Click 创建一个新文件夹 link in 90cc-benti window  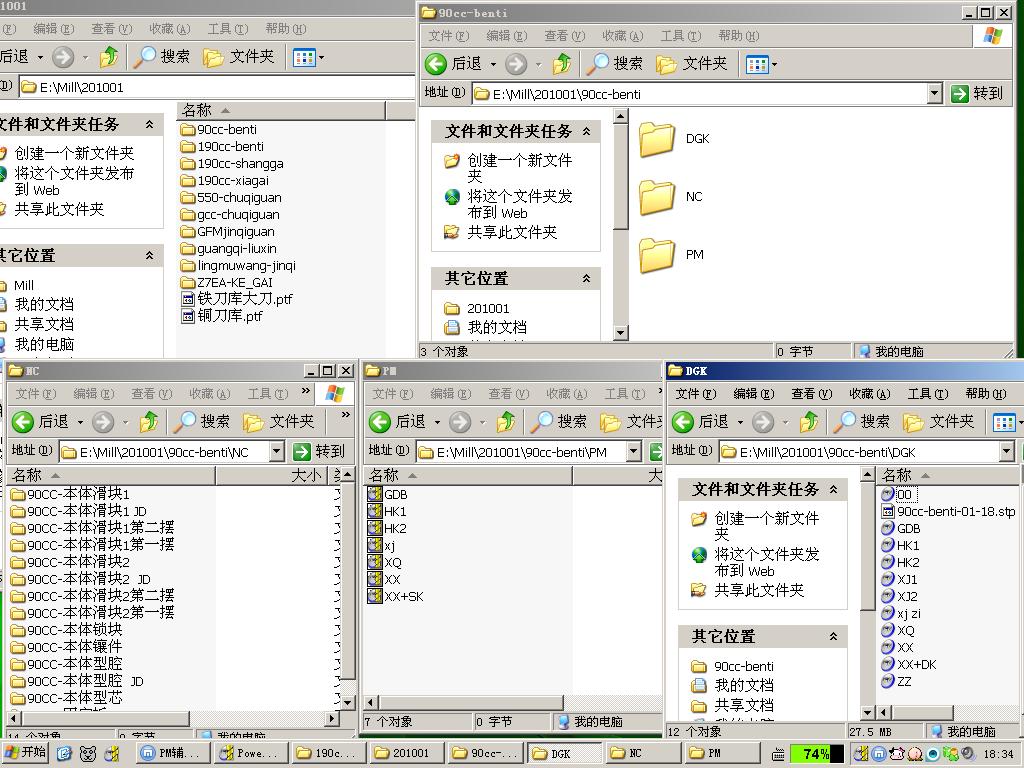(x=519, y=167)
